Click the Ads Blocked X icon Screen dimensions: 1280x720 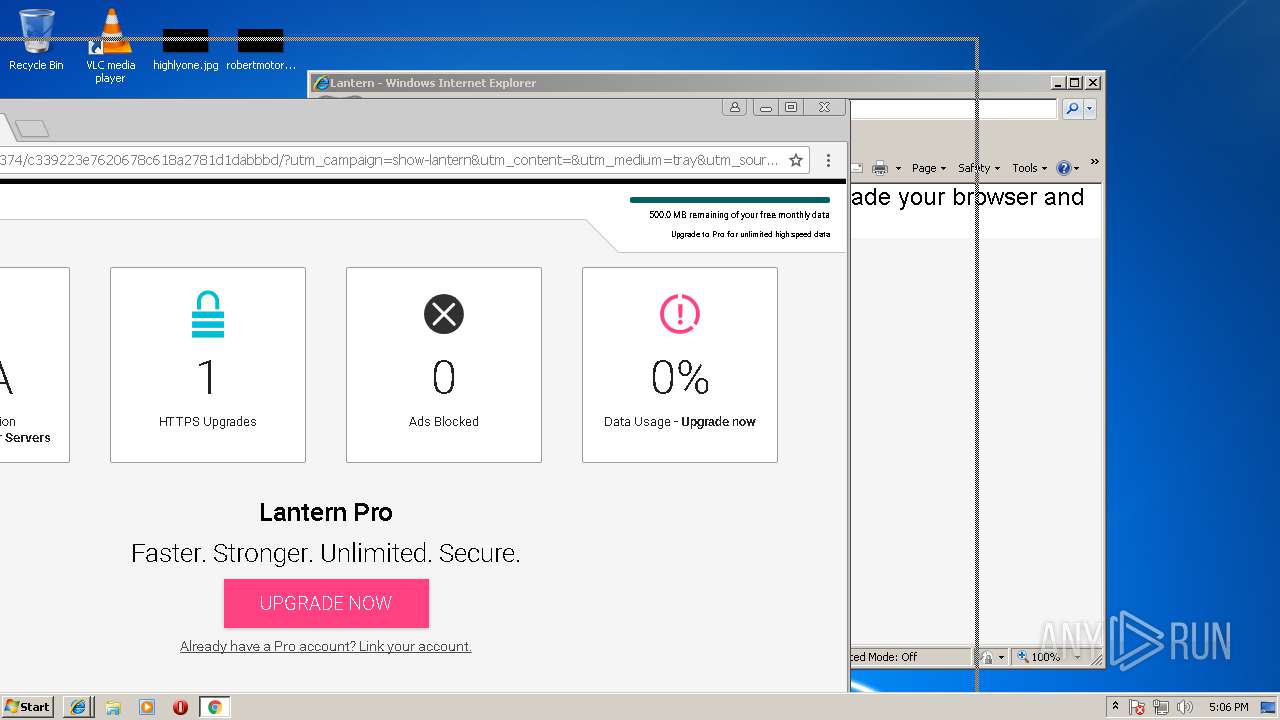click(444, 315)
